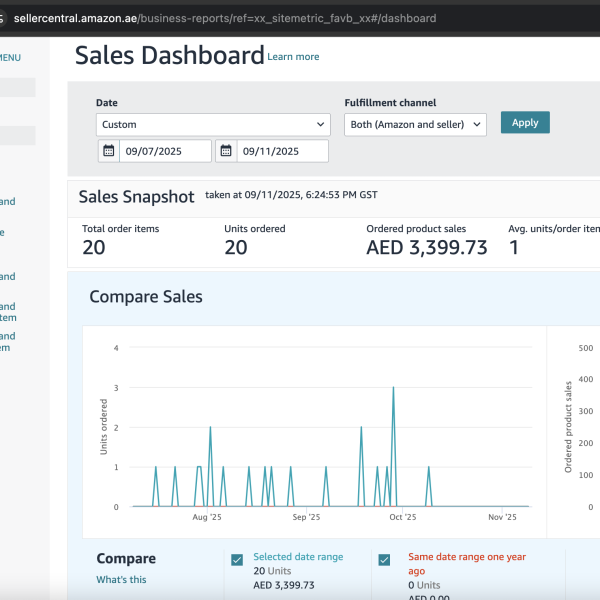The width and height of the screenshot is (600, 600).
Task: Open the Fulfillment channel dropdown
Action: point(415,124)
